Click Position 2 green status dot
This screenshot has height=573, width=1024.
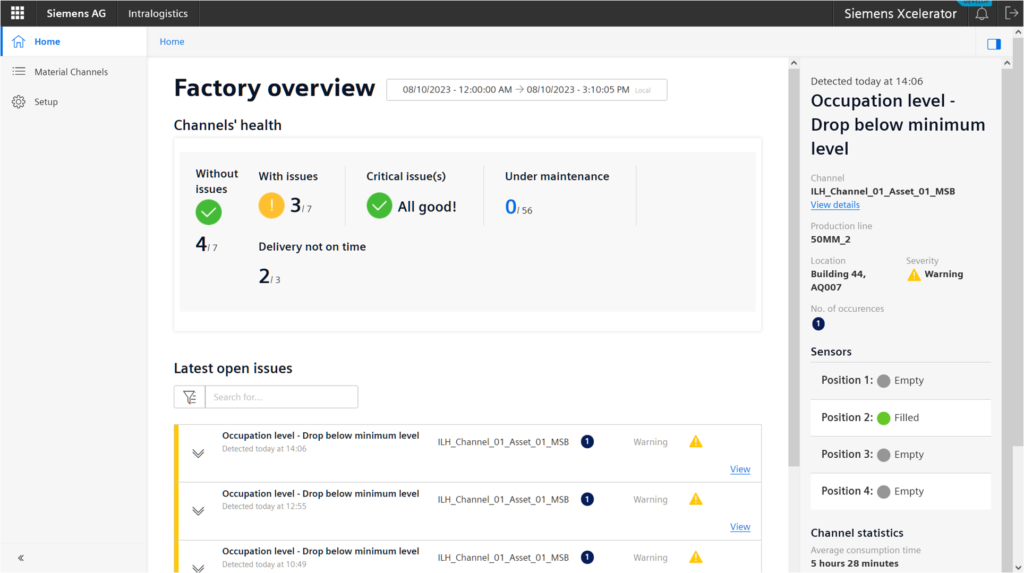(884, 418)
